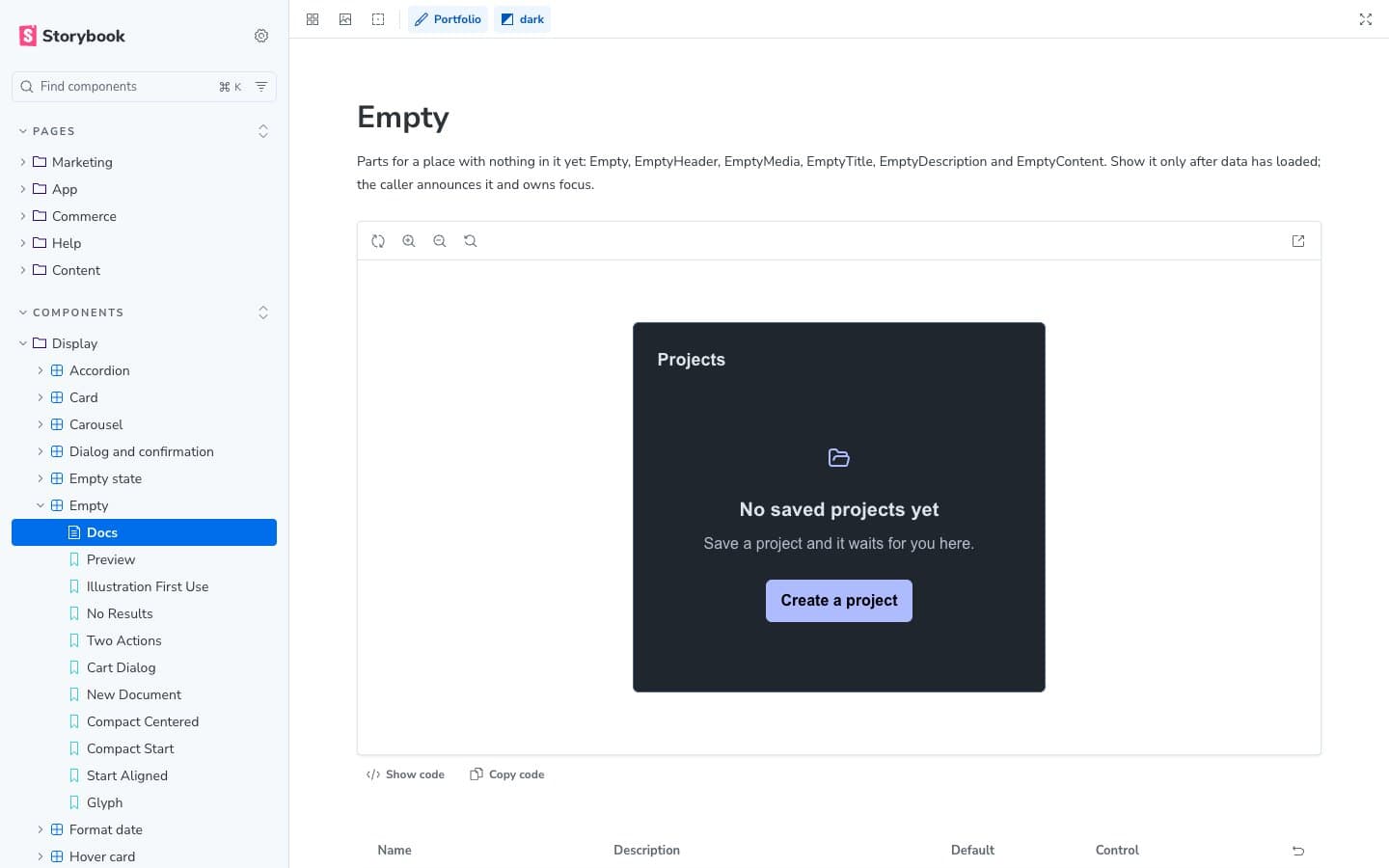This screenshot has width=1389, height=868.
Task: Open the Glyph story
Action: [144, 802]
